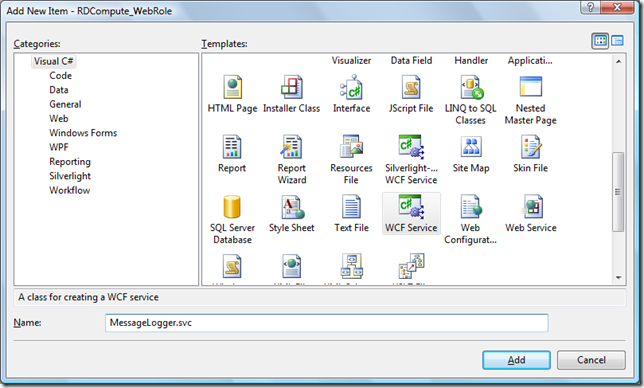
Task: Select the Nested Master Page template
Action: click(x=530, y=100)
